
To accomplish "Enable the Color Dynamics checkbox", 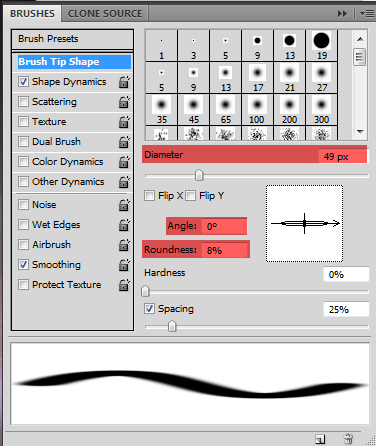I will pyautogui.click(x=23, y=162).
